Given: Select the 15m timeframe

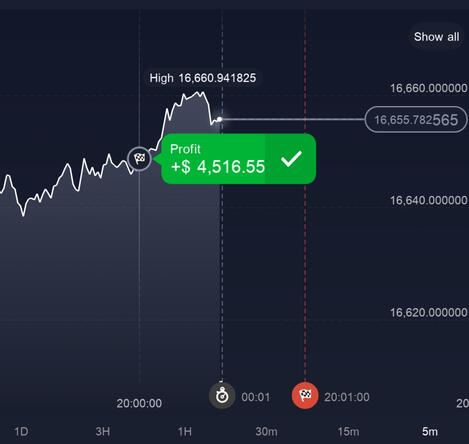Looking at the screenshot, I should 348,432.
